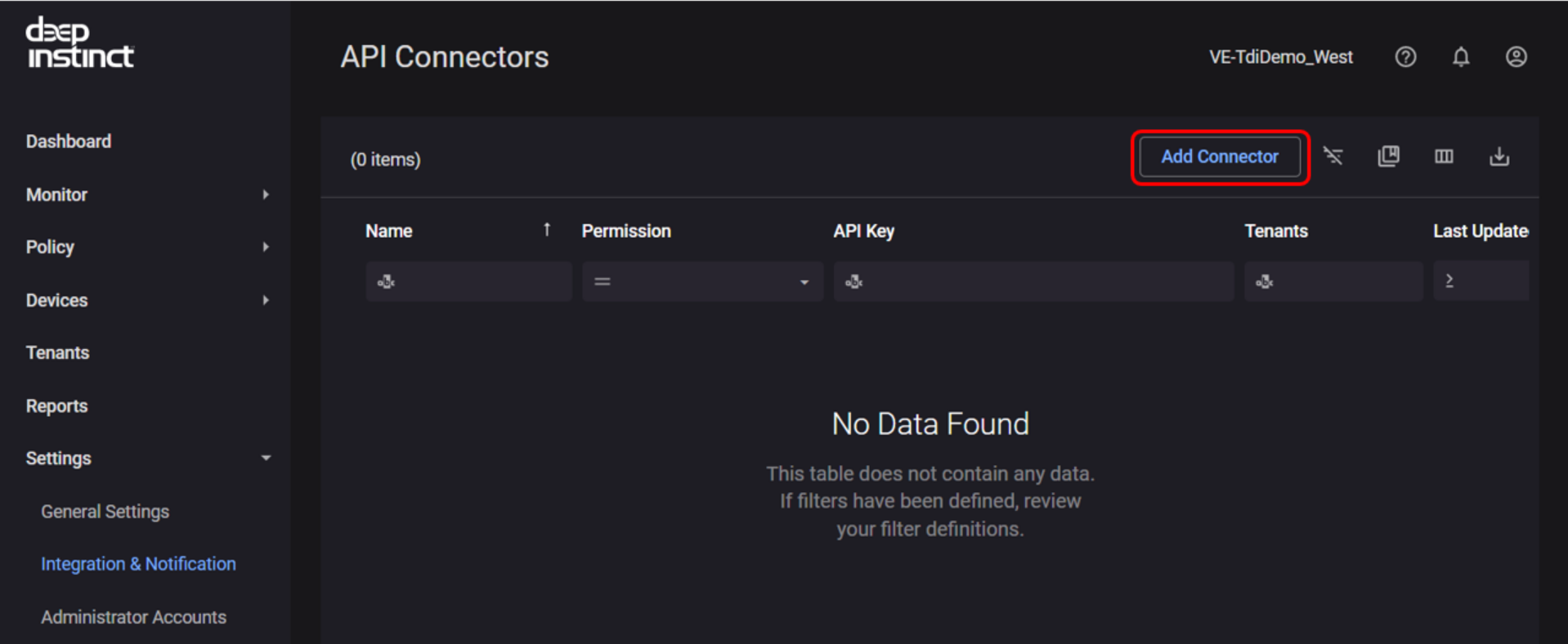The width and height of the screenshot is (1568, 644).
Task: Open the column chooser icon
Action: tap(1444, 156)
